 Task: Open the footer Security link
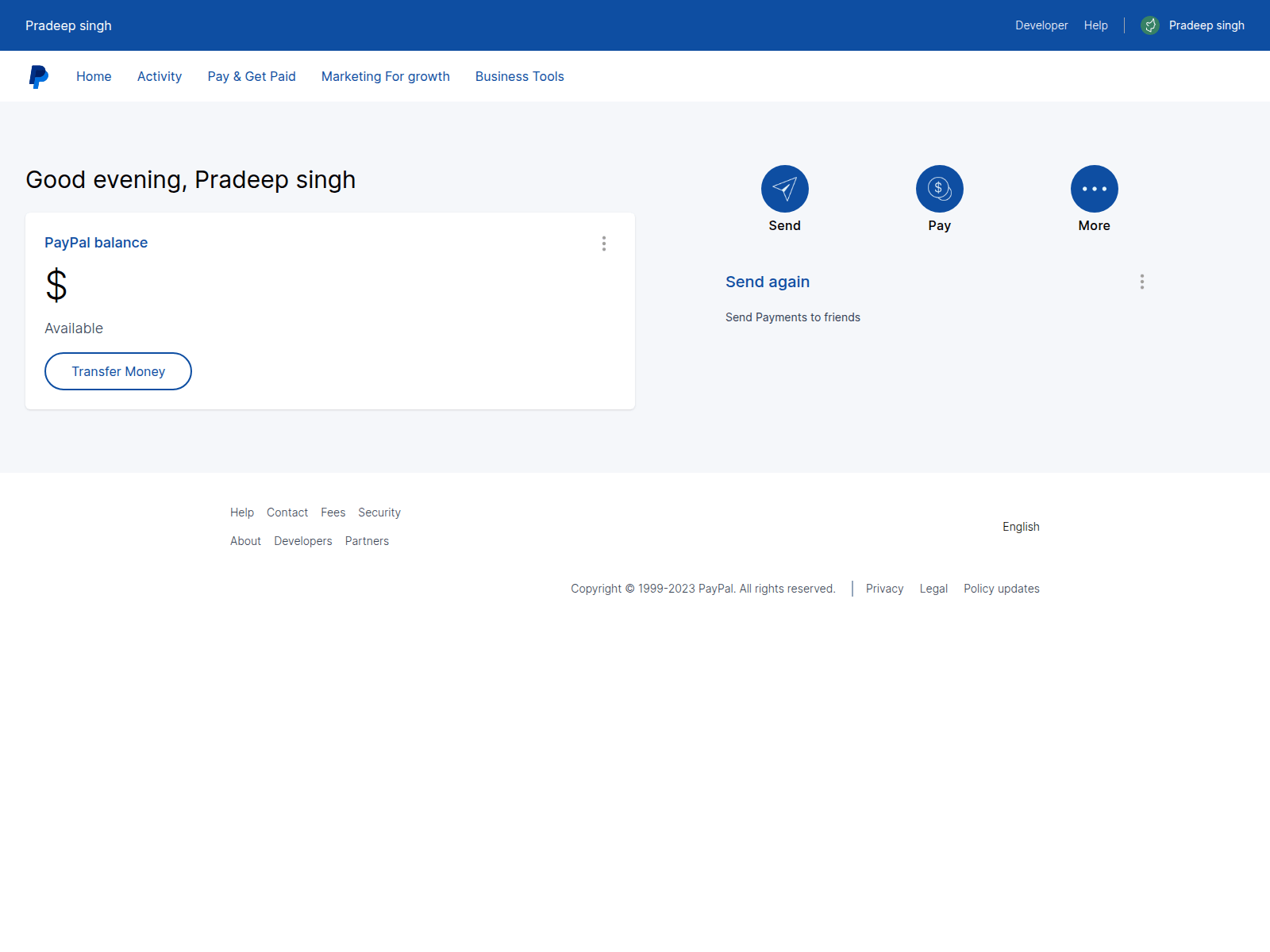(379, 512)
